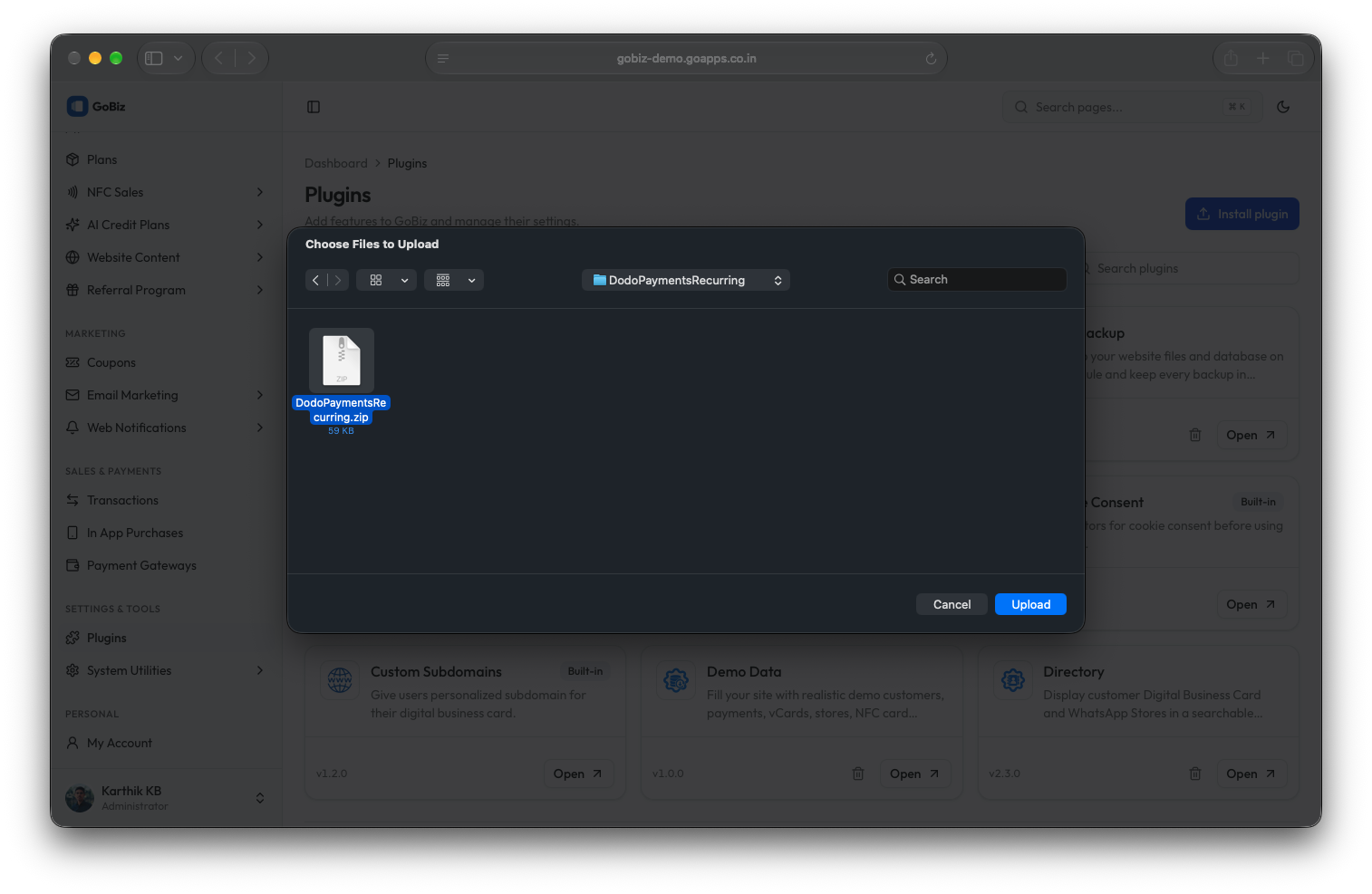Open the DodoPaymentsRecurring folder path dropdown
Viewport: 1372px width, 894px height.
(x=686, y=280)
